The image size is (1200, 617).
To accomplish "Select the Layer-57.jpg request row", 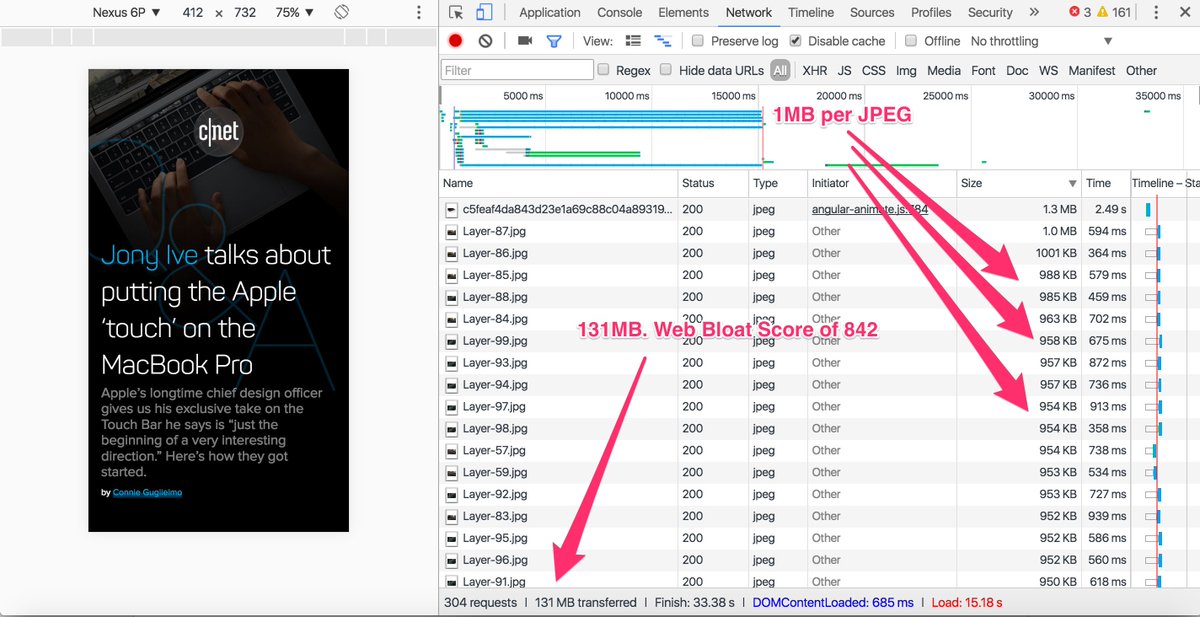I will point(820,450).
